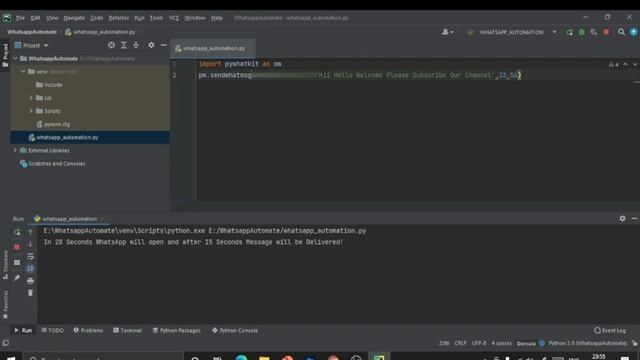Click CRLF line separator in status bar

tap(460, 343)
